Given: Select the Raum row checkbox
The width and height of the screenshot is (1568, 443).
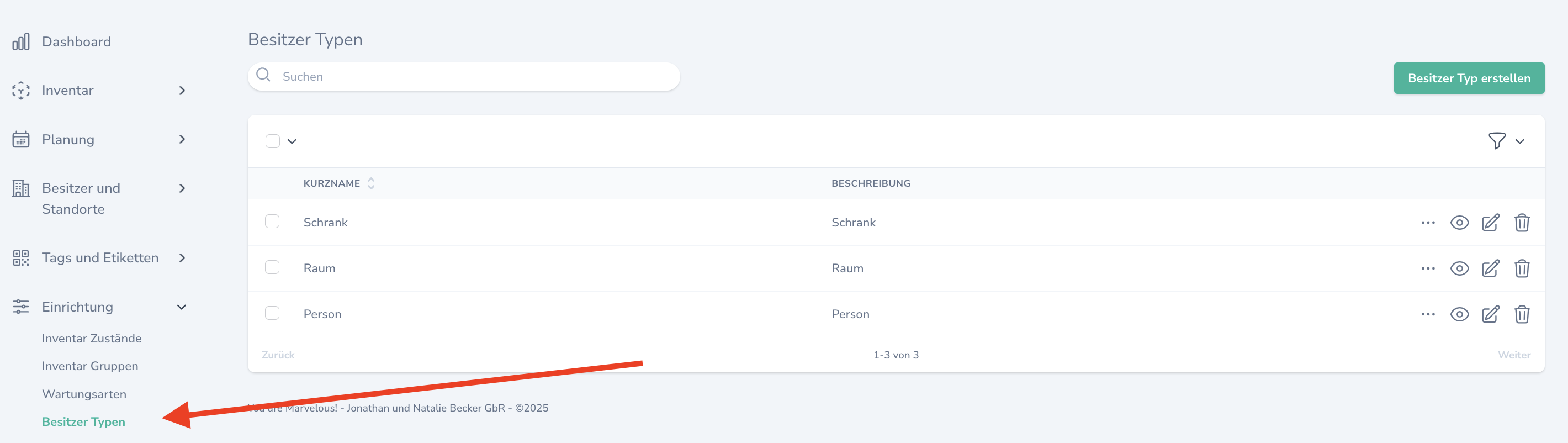Looking at the screenshot, I should coord(272,267).
